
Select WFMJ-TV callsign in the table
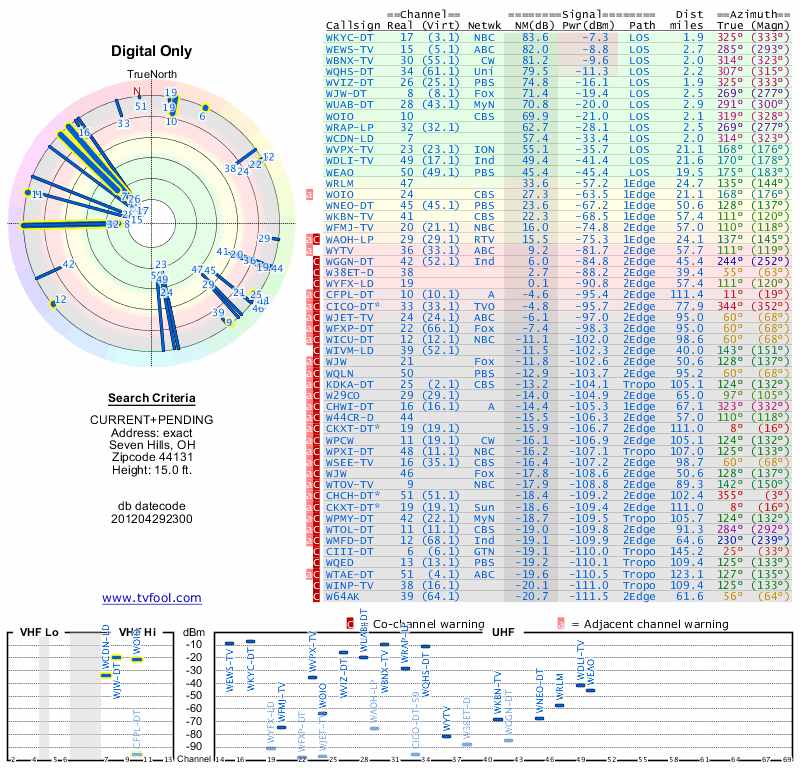click(349, 228)
